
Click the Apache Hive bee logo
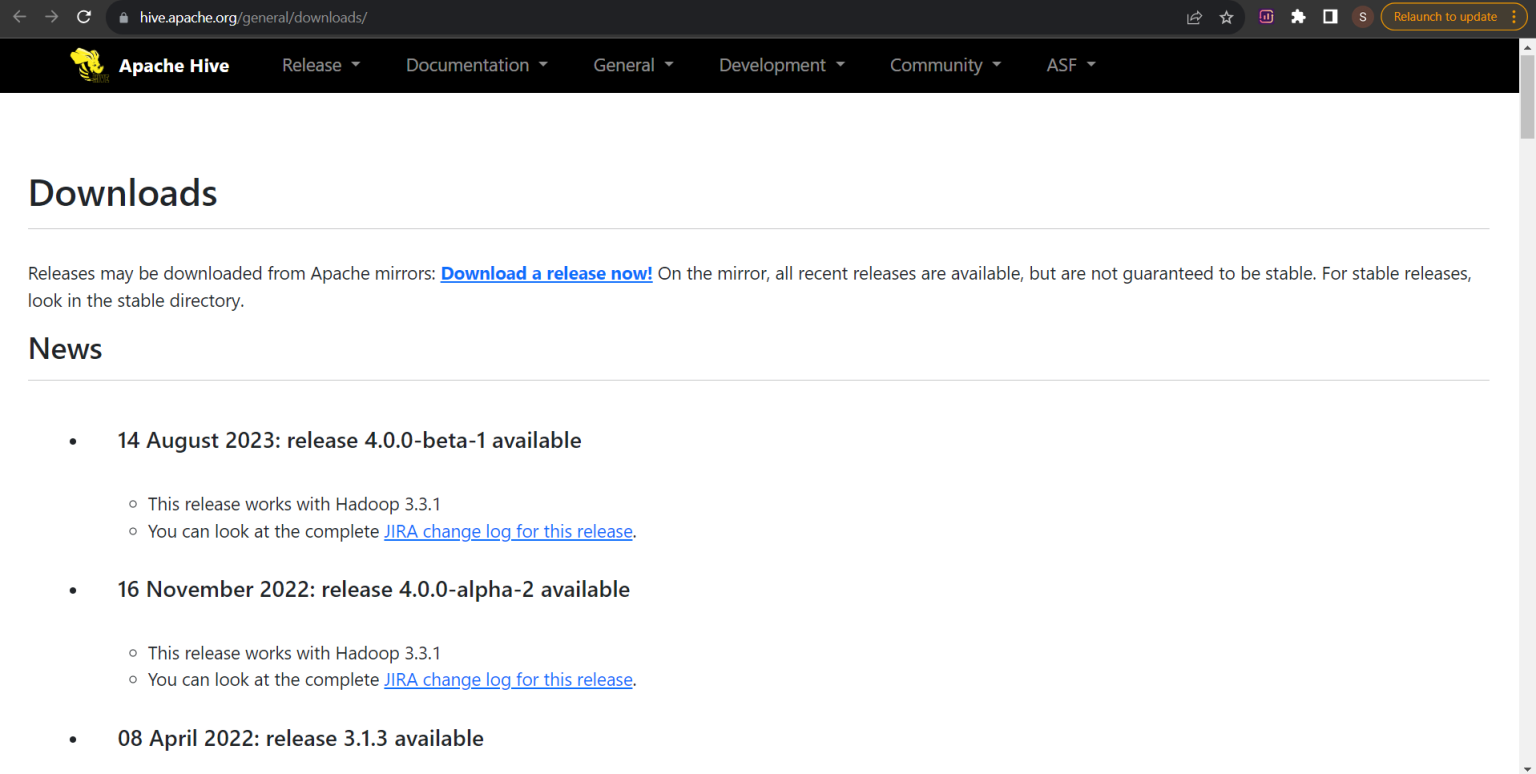click(x=88, y=64)
